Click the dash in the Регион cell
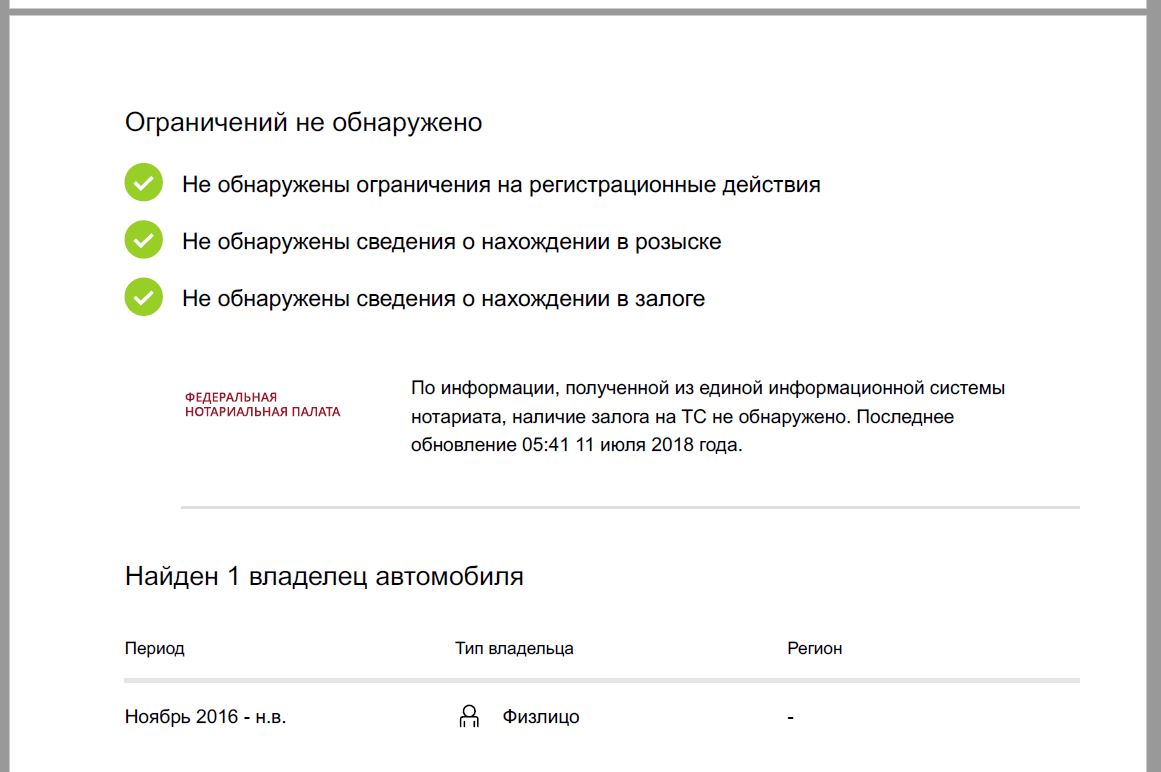Viewport: 1161px width, 772px height. pyautogui.click(x=790, y=717)
